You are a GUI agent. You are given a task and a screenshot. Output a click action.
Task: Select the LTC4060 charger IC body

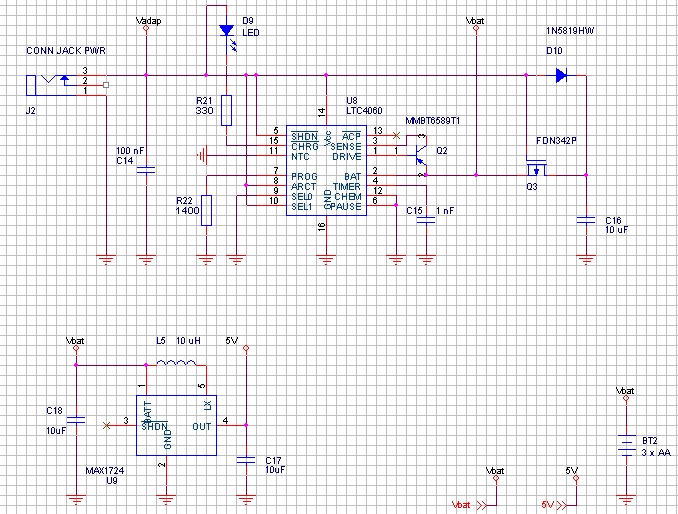click(325, 171)
